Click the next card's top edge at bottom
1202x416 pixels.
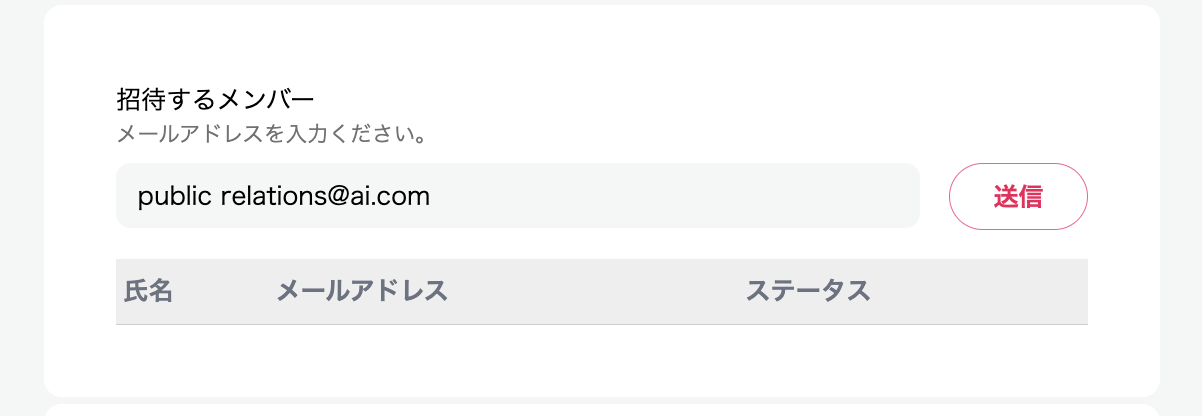600,409
